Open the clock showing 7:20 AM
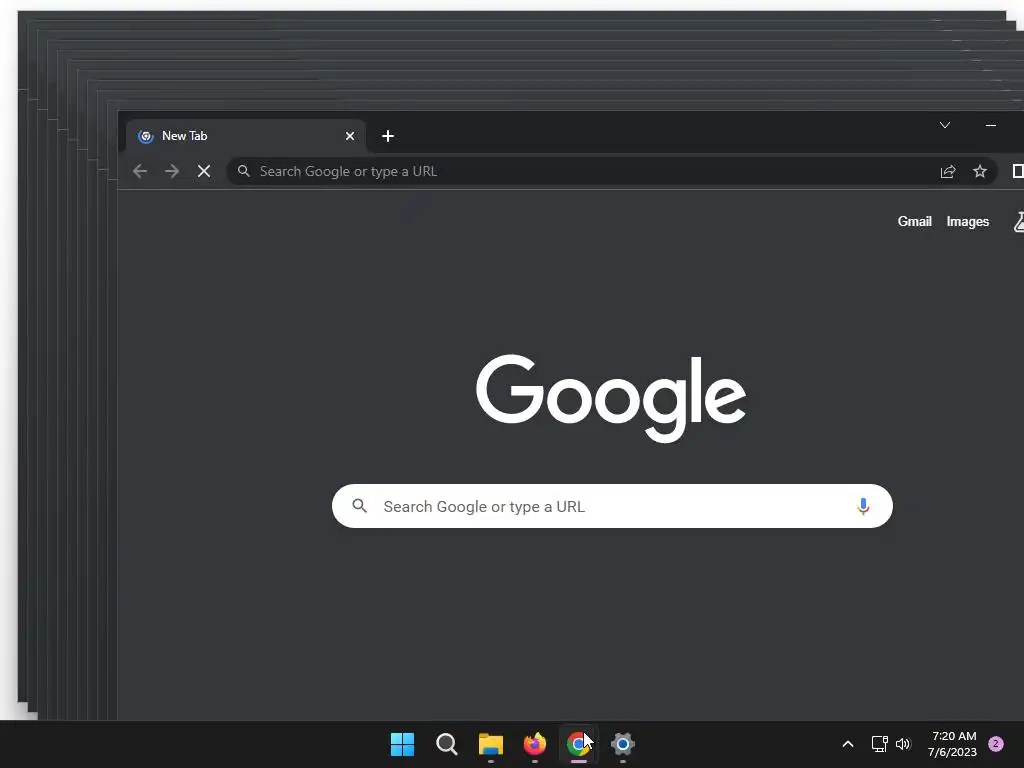The height and width of the screenshot is (768, 1024). pyautogui.click(x=953, y=744)
